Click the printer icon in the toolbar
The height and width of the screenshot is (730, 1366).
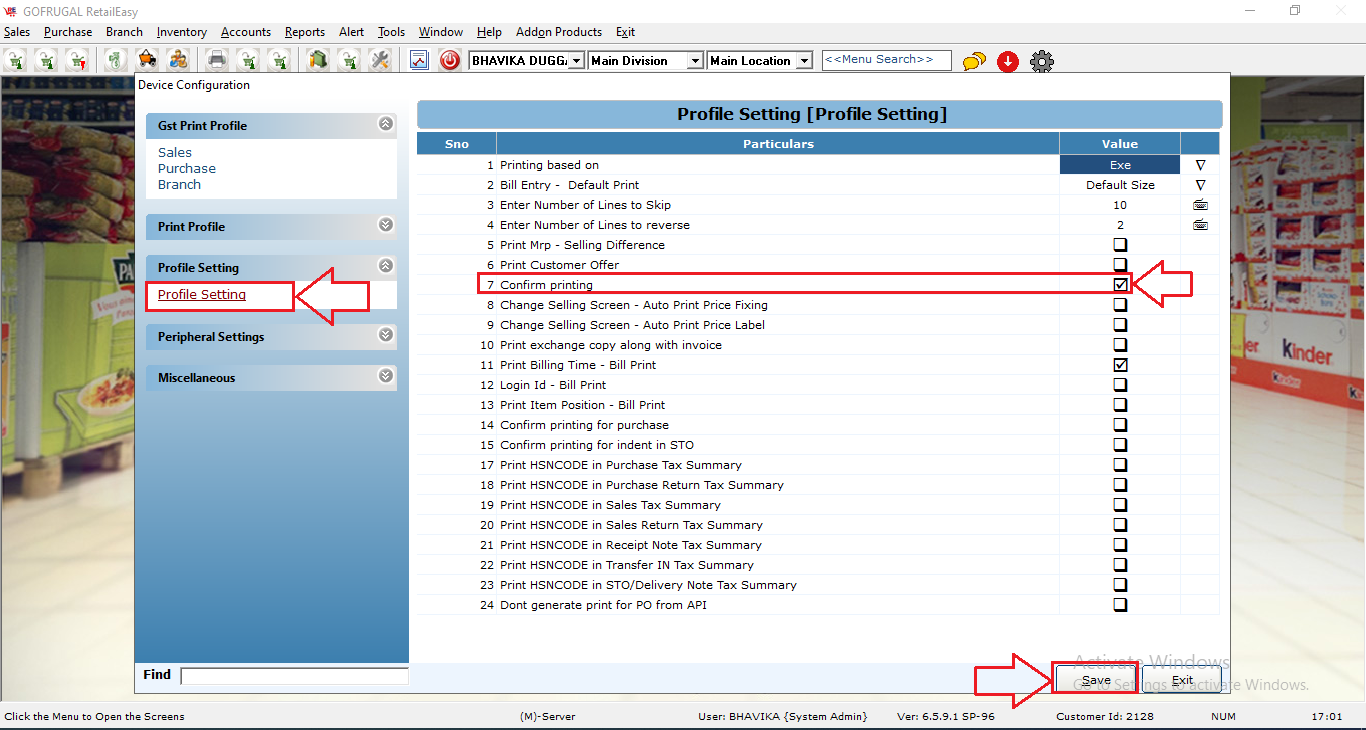(x=217, y=60)
